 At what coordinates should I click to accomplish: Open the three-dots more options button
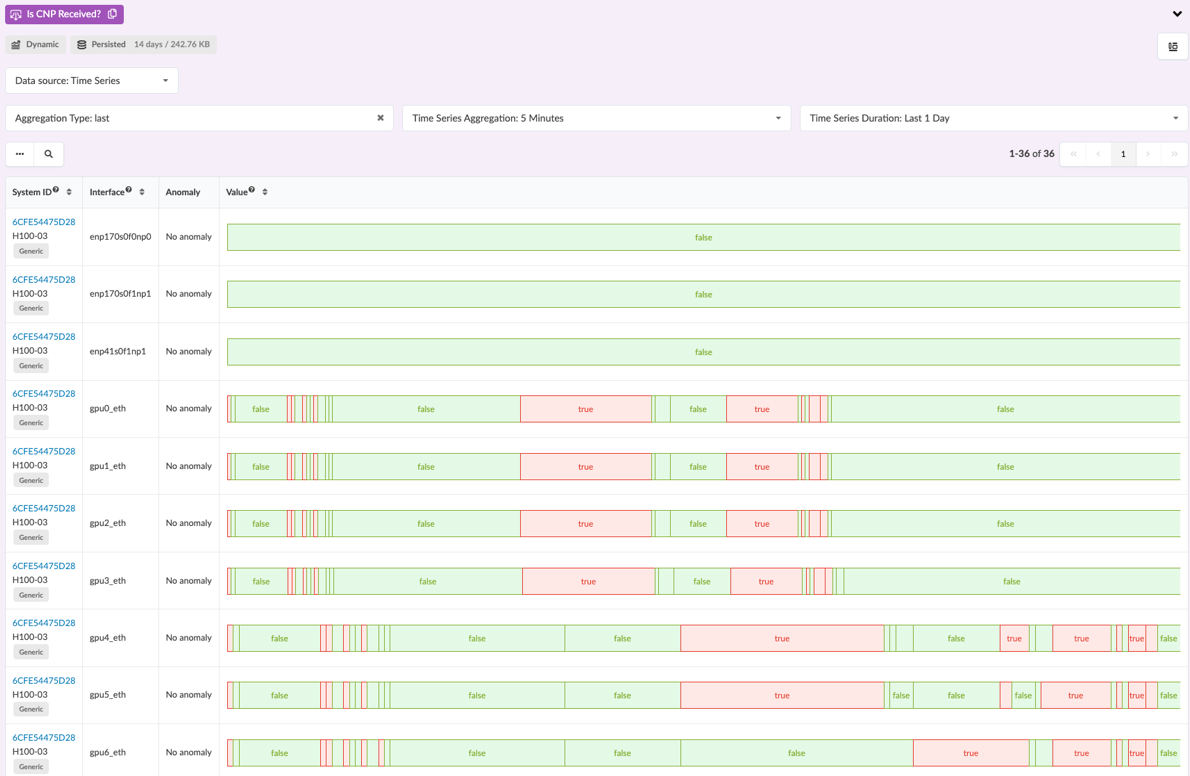point(20,153)
